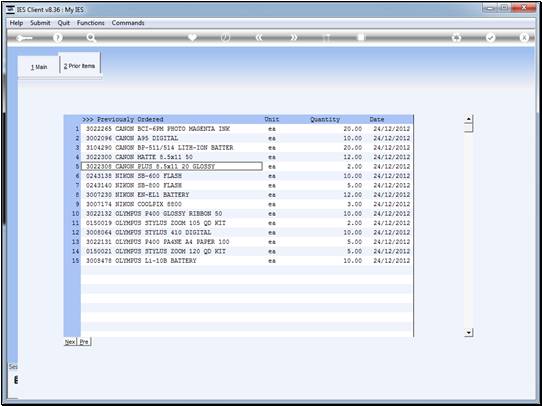
Task: Click the circular refresh icon near checkmark
Action: coord(457,38)
